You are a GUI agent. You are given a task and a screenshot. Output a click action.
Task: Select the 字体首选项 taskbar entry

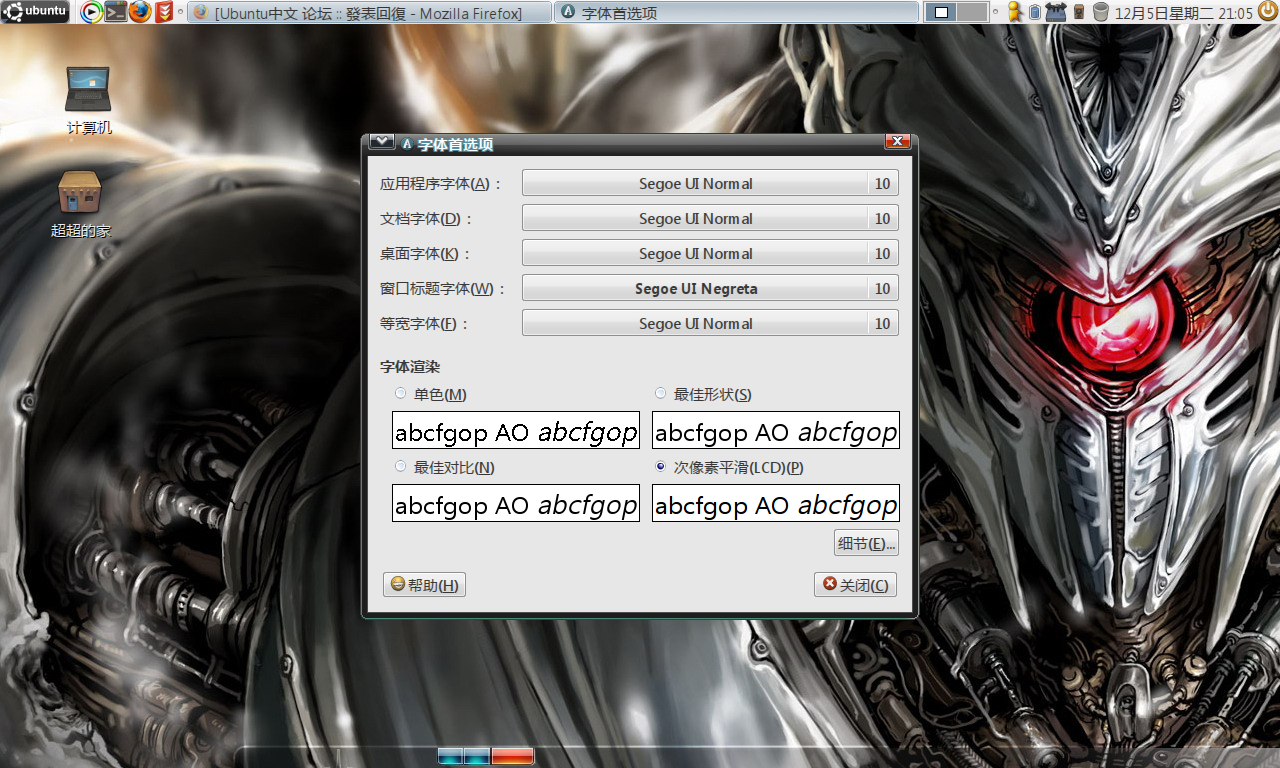[x=736, y=12]
